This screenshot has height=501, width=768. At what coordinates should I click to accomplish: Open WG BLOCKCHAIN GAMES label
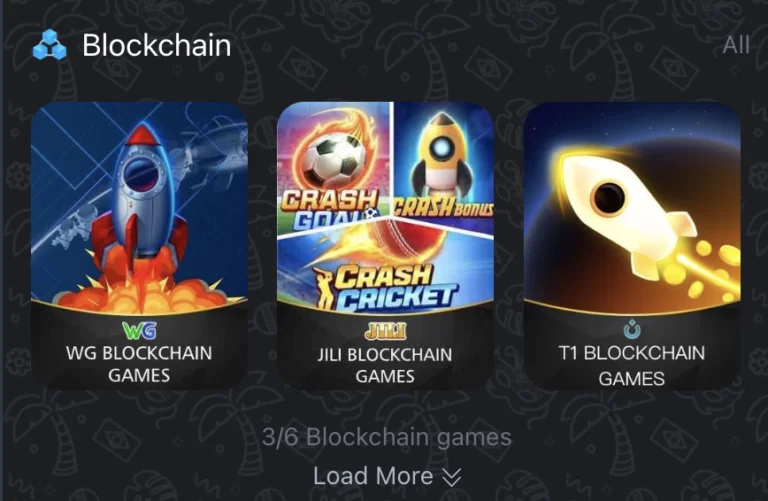(x=140, y=364)
